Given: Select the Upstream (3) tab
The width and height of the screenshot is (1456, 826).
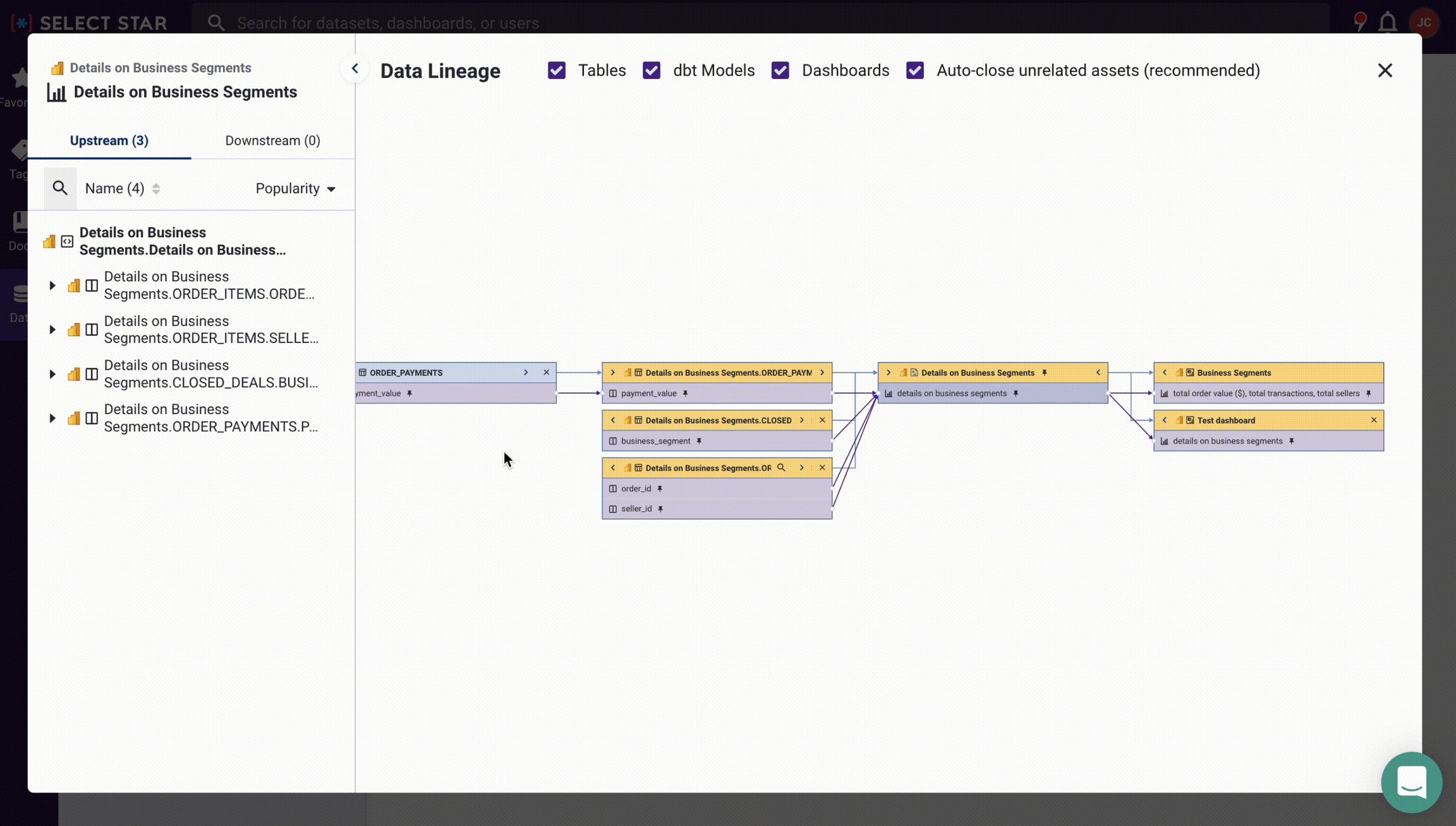Looking at the screenshot, I should 109,140.
